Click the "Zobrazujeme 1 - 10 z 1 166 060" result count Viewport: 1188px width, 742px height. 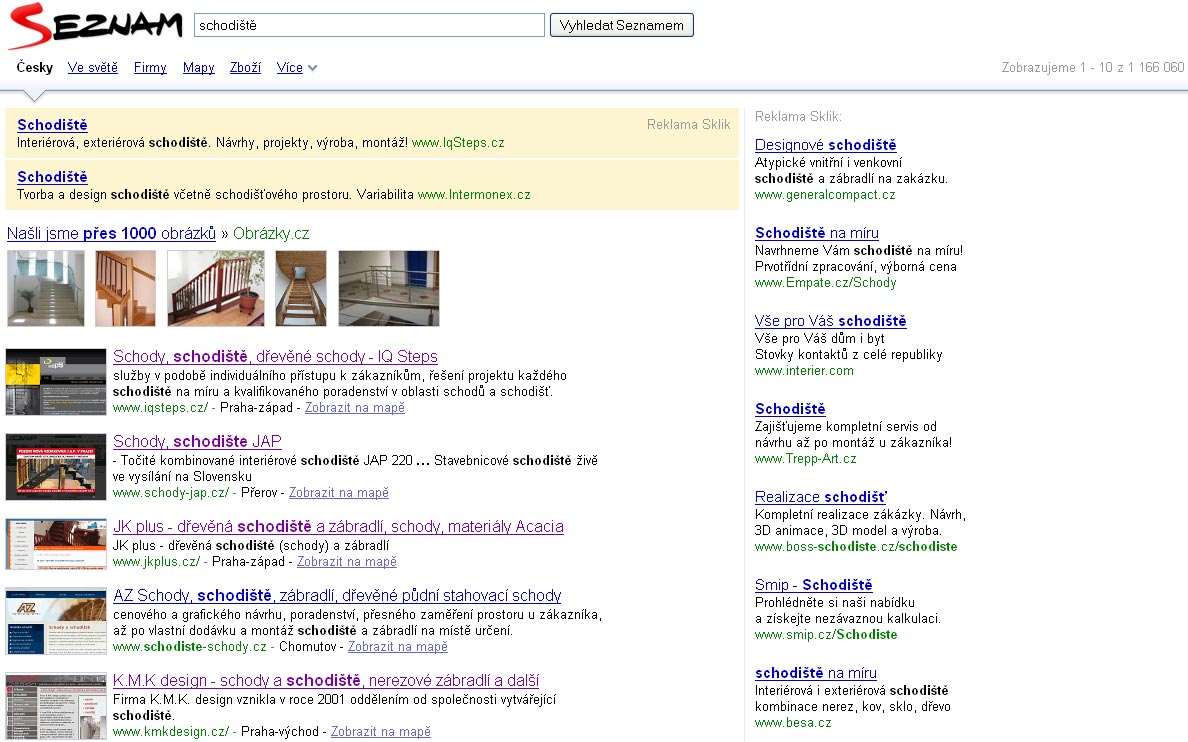tap(1093, 67)
